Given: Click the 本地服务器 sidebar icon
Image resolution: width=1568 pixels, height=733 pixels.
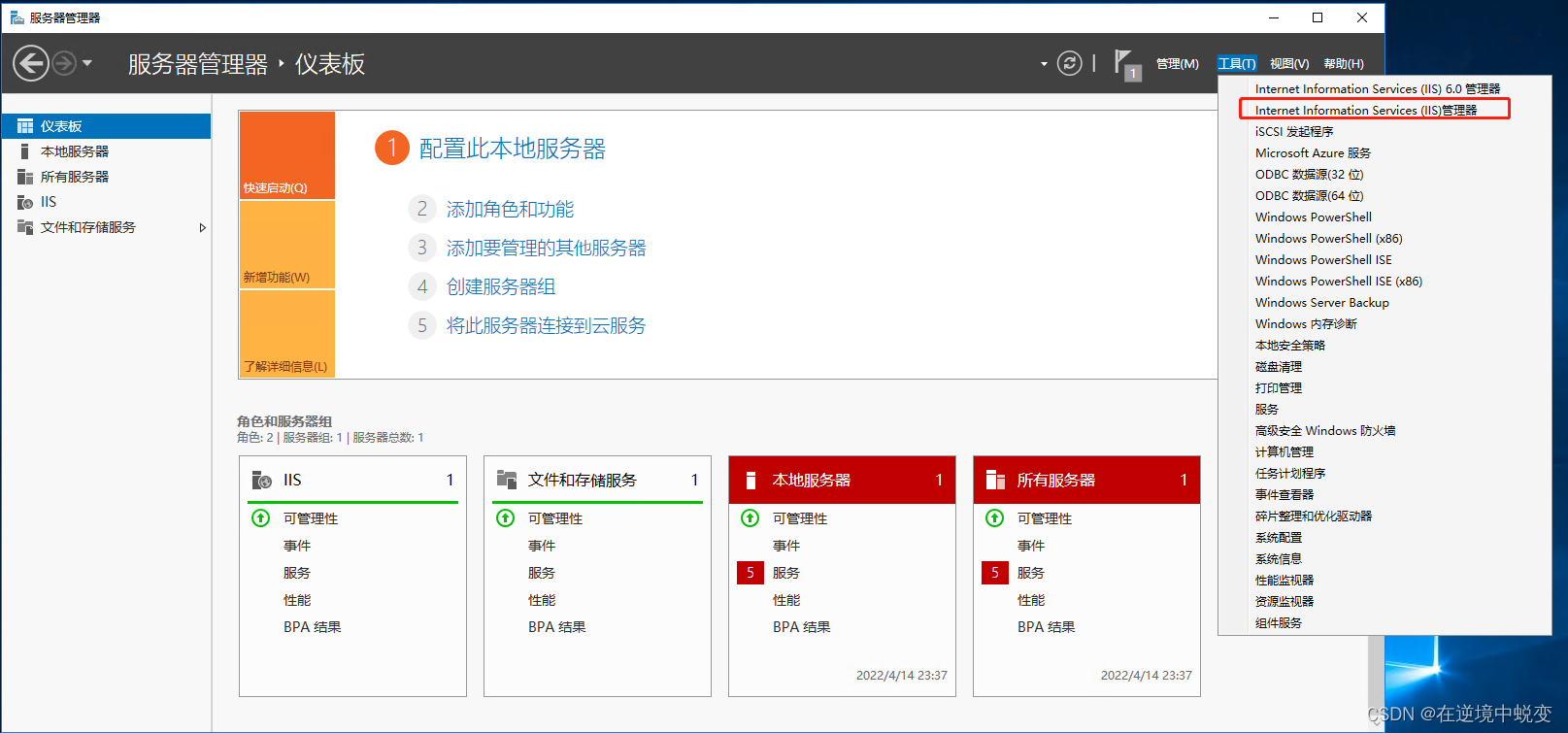Looking at the screenshot, I should [24, 151].
